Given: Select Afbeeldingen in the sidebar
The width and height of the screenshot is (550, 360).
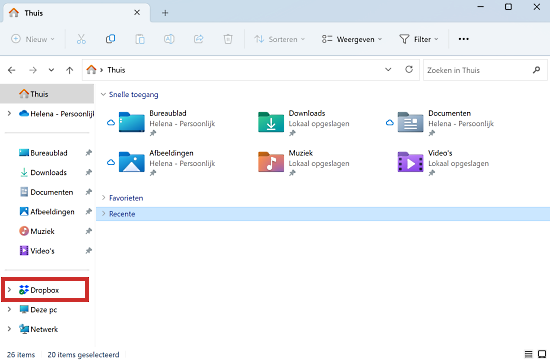Looking at the screenshot, I should click(47, 212).
